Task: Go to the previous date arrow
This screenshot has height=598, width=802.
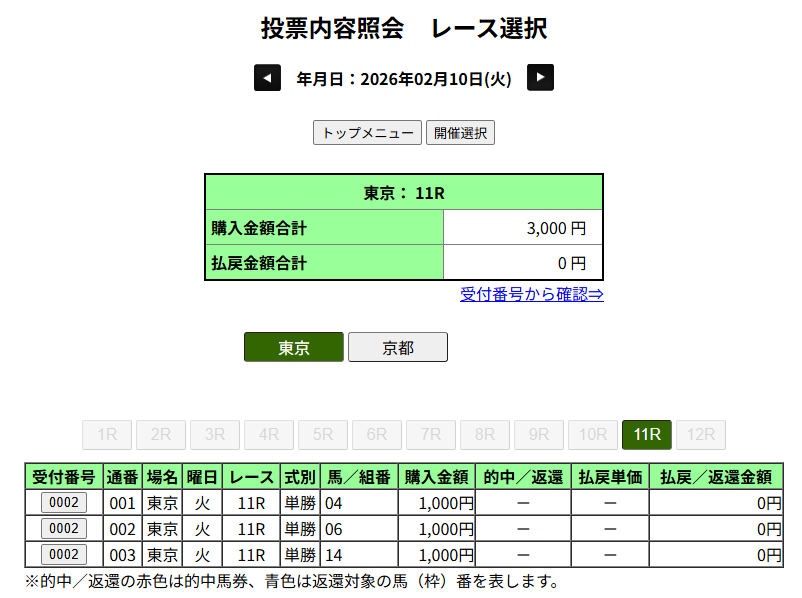Action: pos(267,78)
